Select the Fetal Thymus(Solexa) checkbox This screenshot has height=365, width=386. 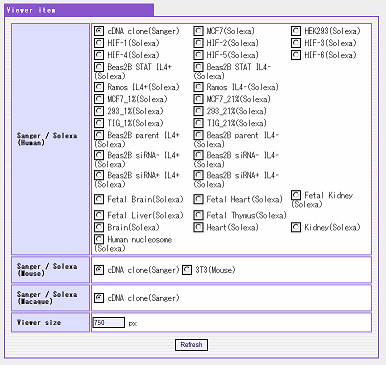[198, 215]
